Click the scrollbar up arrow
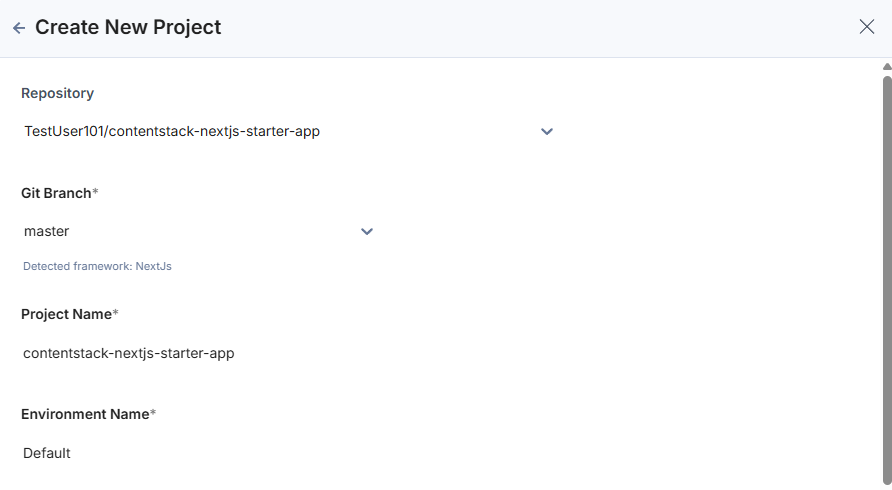Viewport: 892px width, 490px height. (887, 67)
